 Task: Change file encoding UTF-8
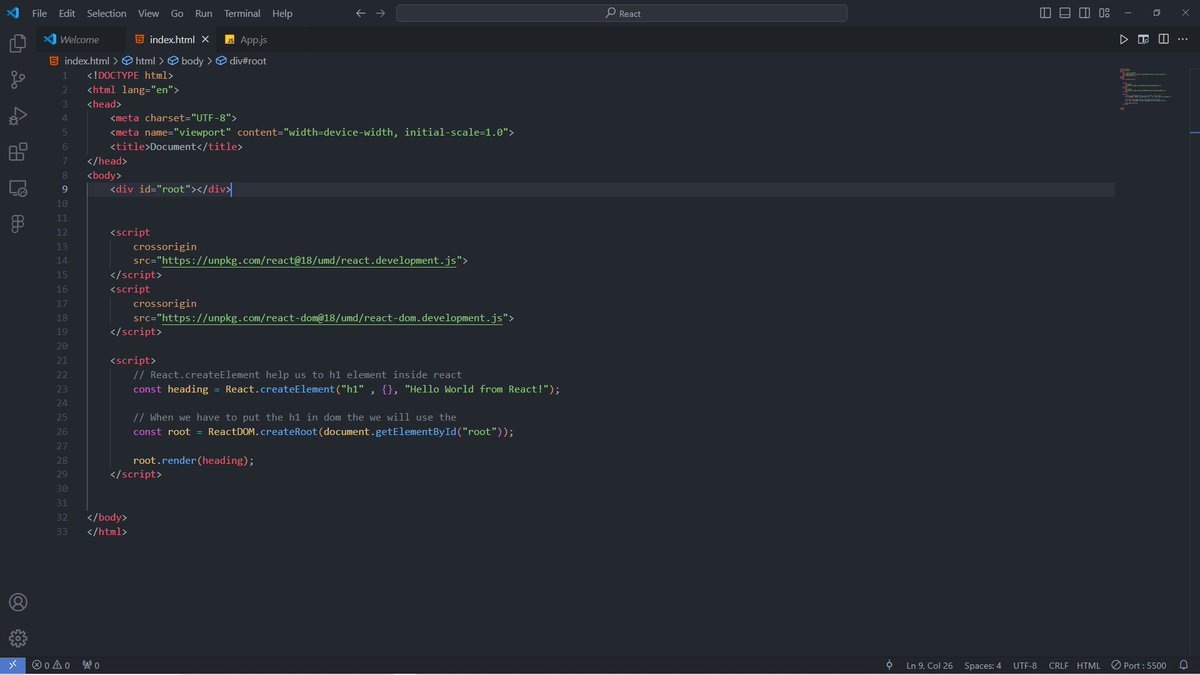pyautogui.click(x=1025, y=665)
